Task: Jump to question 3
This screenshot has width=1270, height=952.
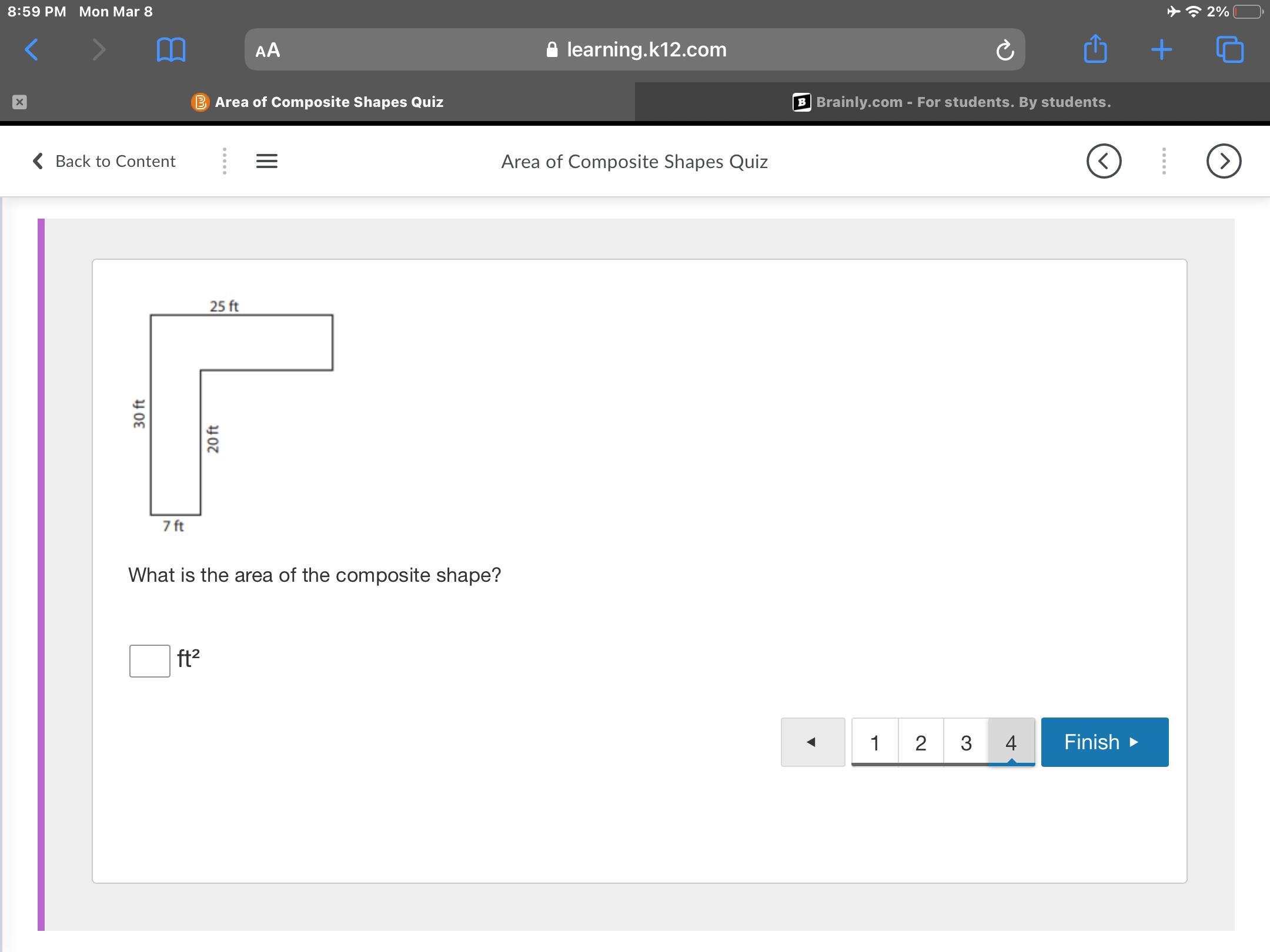Action: tap(966, 742)
